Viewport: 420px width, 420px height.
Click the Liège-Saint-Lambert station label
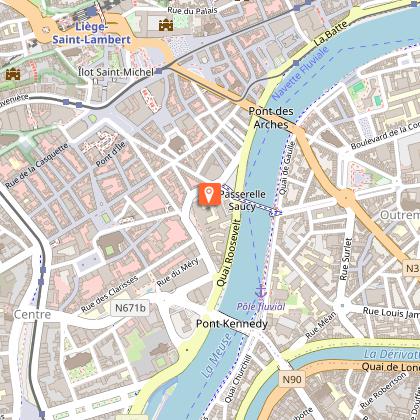[92, 33]
